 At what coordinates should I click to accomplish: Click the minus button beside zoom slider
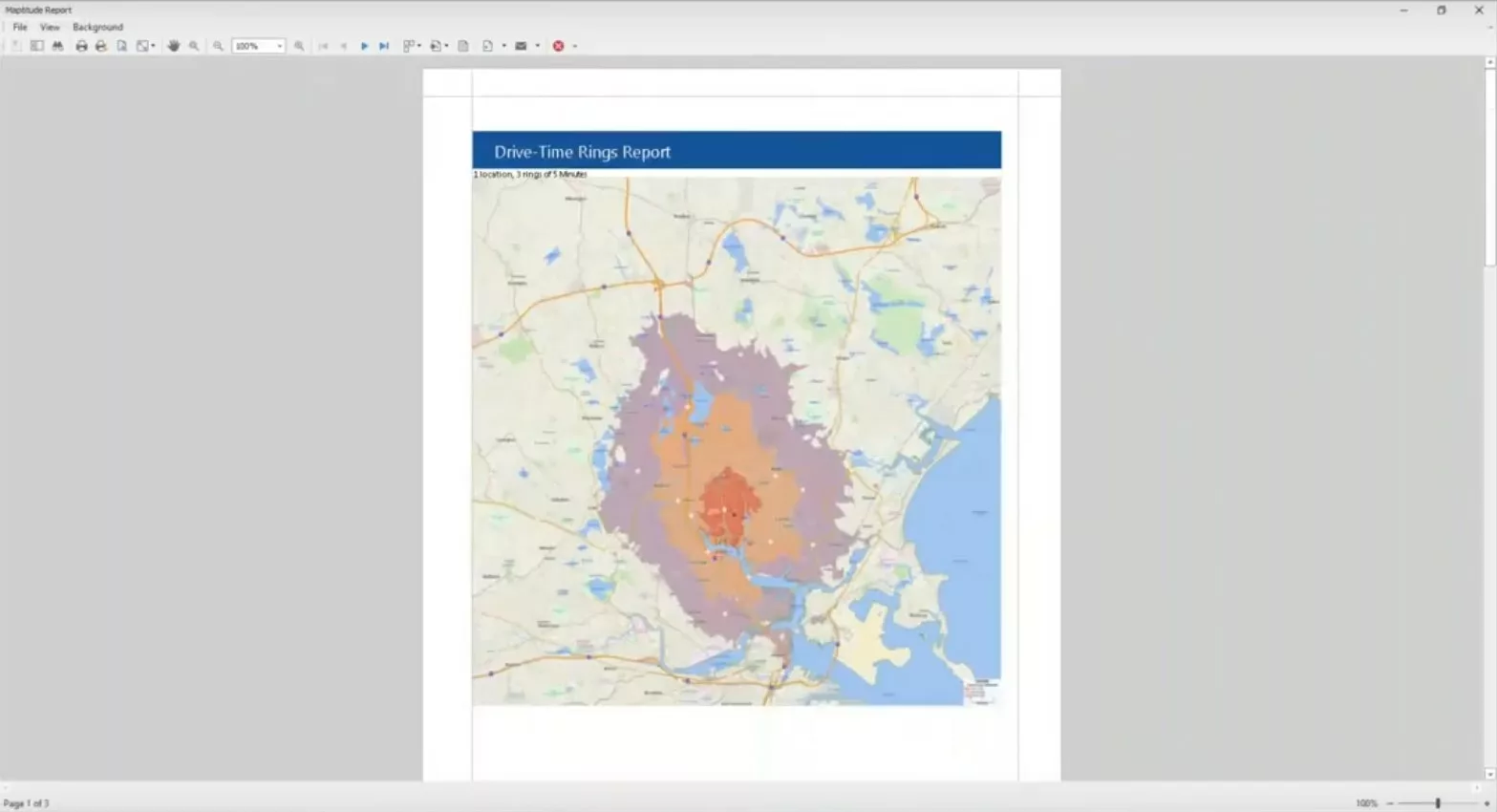tap(1390, 803)
